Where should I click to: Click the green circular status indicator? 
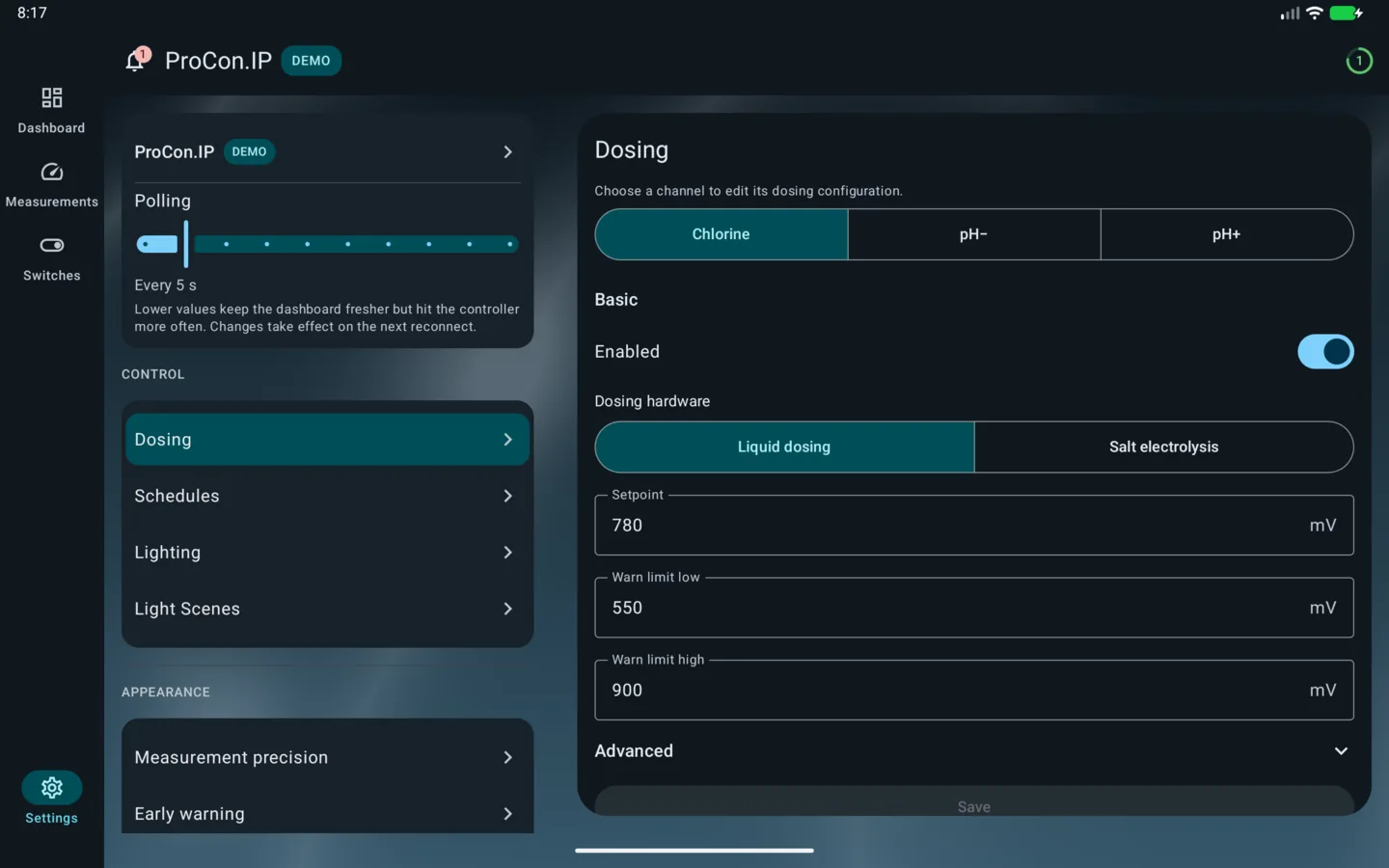1359,61
